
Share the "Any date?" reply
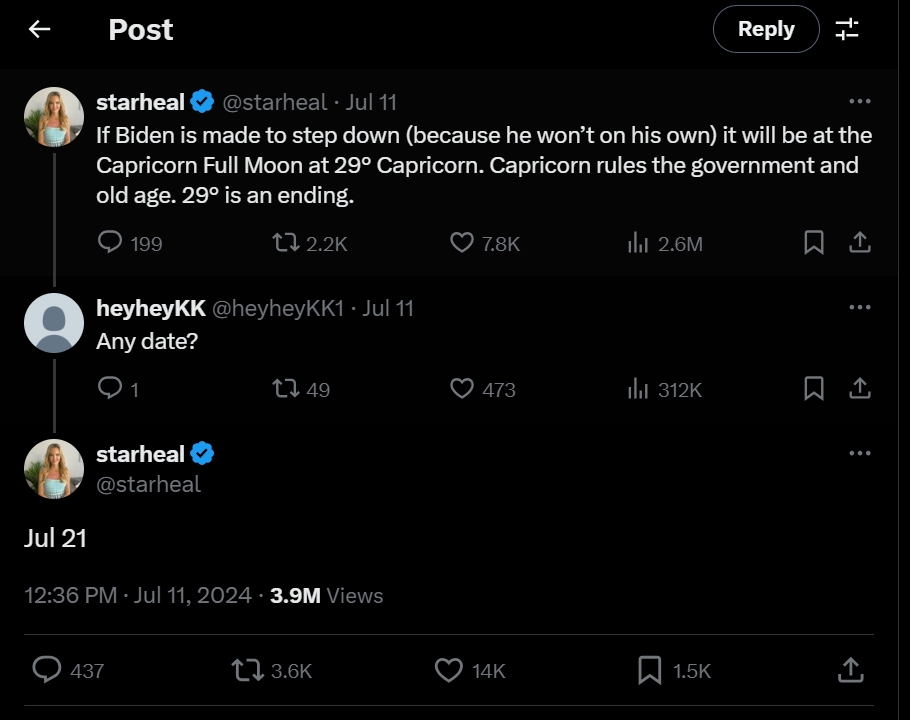tap(859, 388)
